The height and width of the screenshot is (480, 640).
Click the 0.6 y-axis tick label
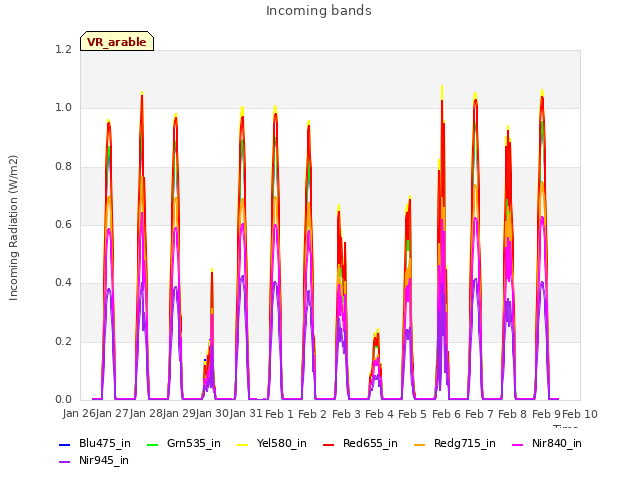[63, 224]
